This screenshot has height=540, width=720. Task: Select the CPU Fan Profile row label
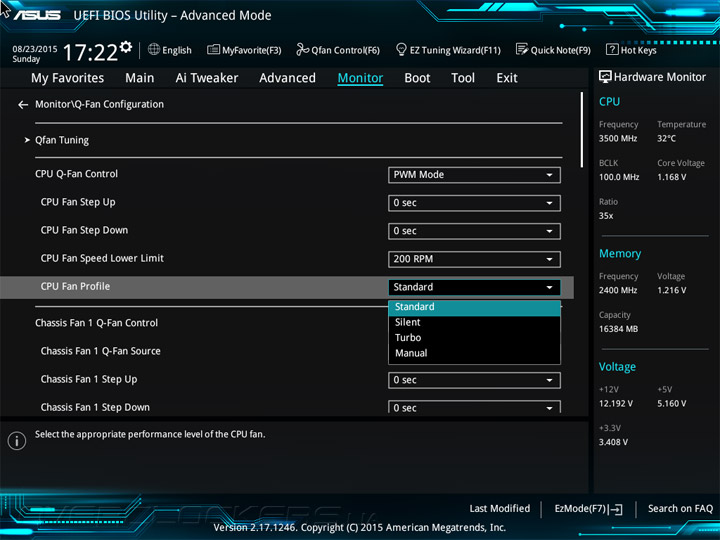pos(75,287)
